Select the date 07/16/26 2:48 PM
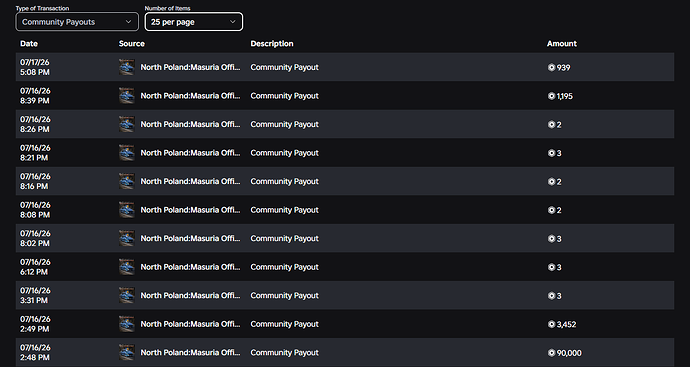 pos(35,352)
